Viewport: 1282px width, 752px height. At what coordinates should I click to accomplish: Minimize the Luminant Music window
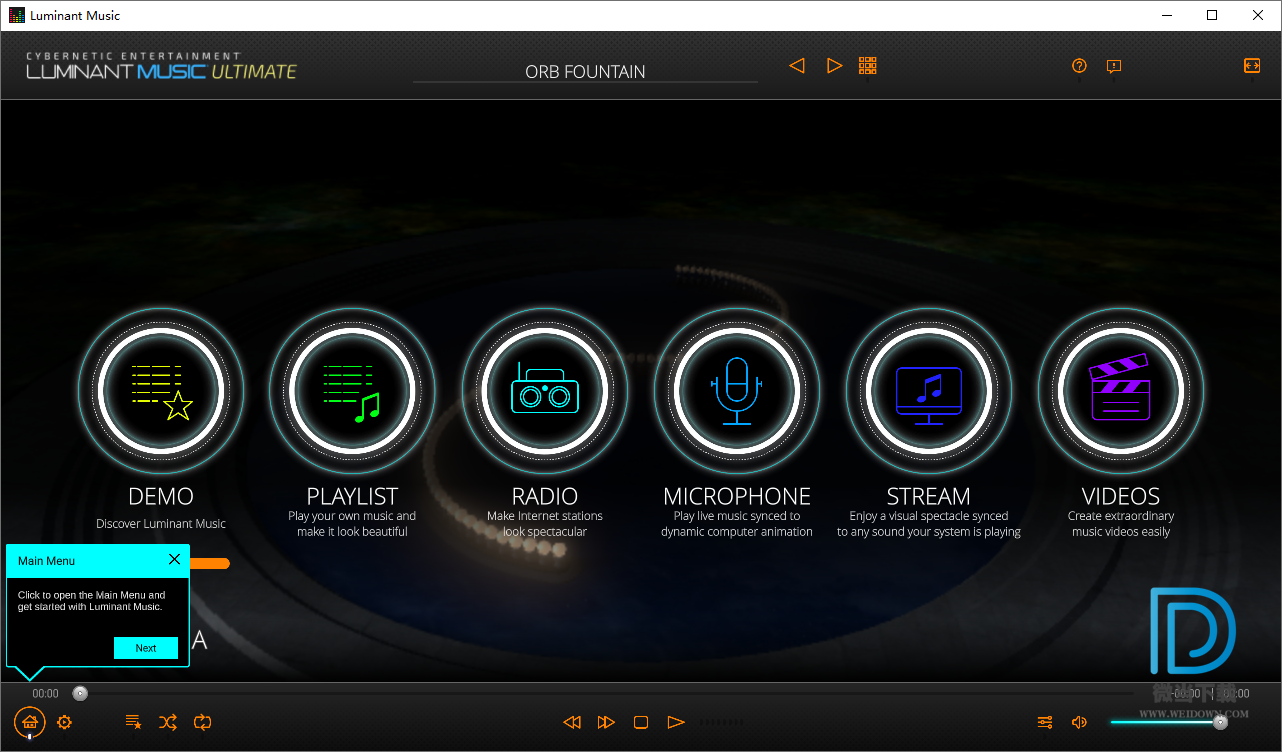(x=1166, y=15)
